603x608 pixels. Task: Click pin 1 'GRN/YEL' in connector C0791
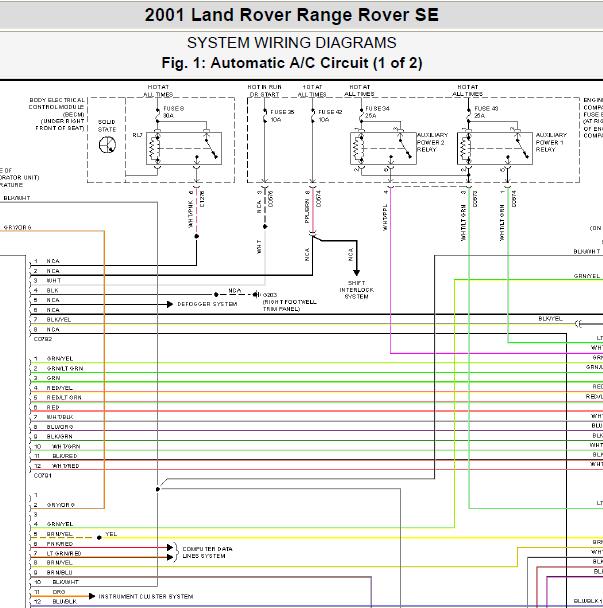pyautogui.click(x=60, y=358)
